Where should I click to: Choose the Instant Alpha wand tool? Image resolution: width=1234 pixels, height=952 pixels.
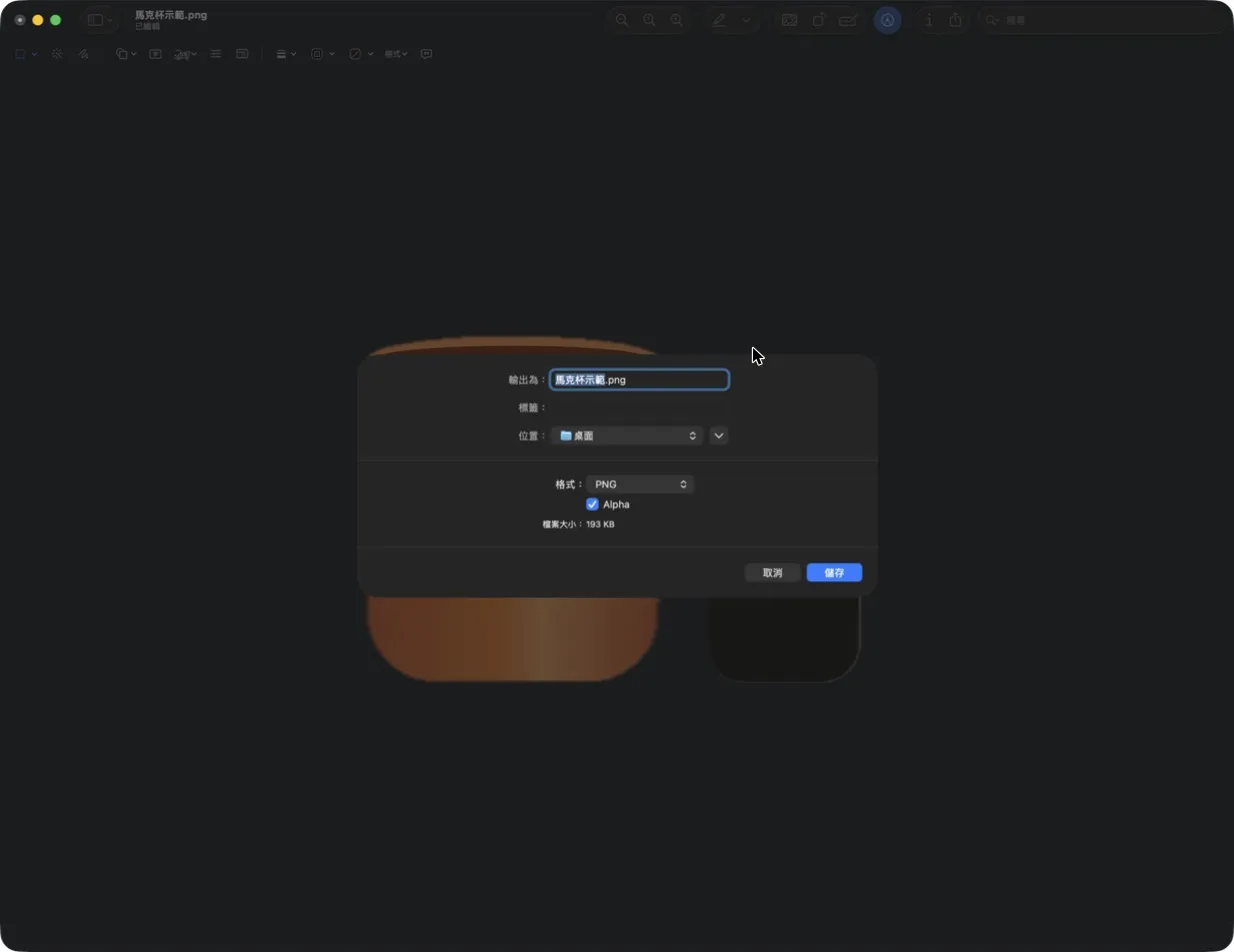click(57, 54)
